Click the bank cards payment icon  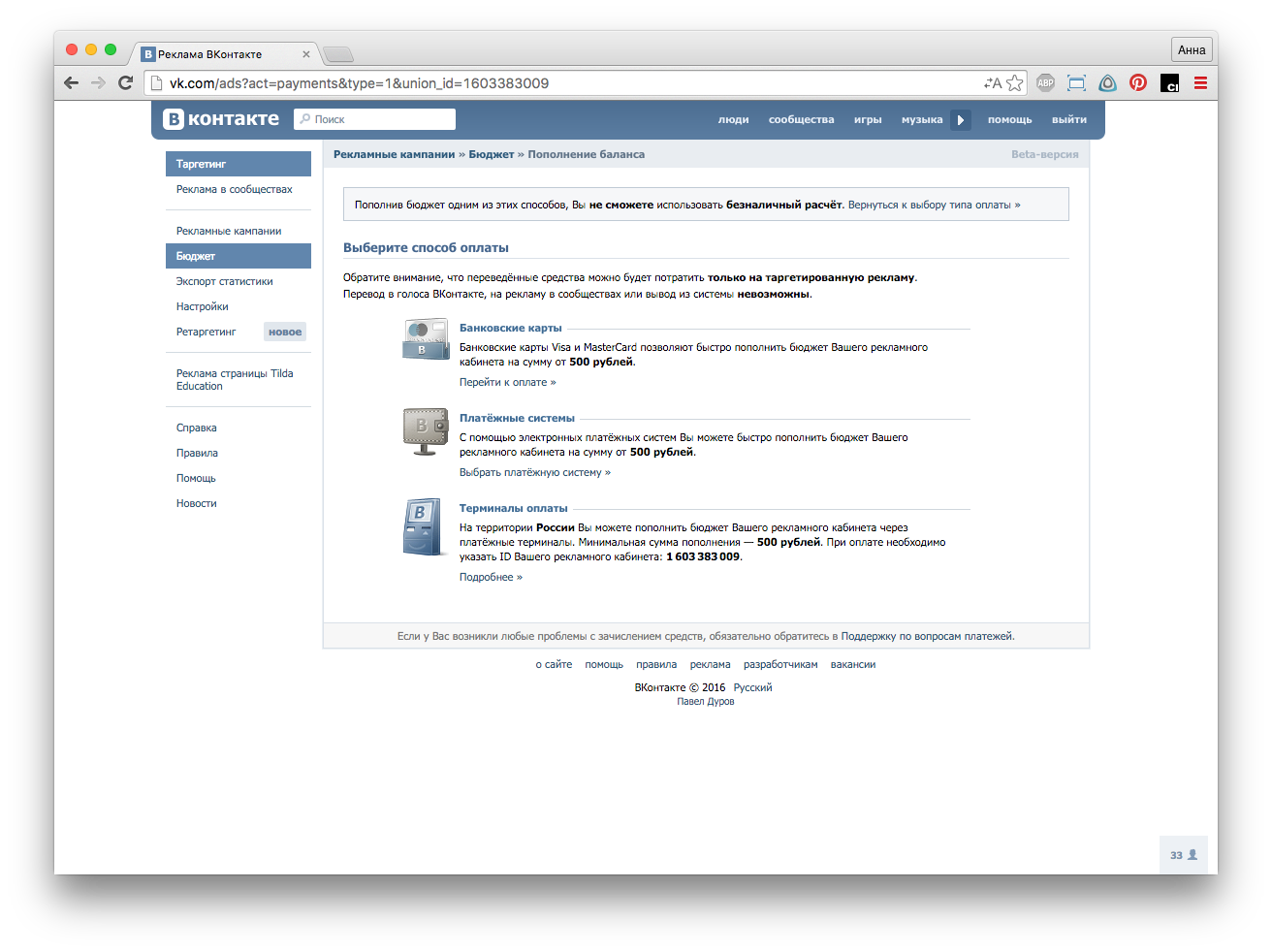click(425, 339)
